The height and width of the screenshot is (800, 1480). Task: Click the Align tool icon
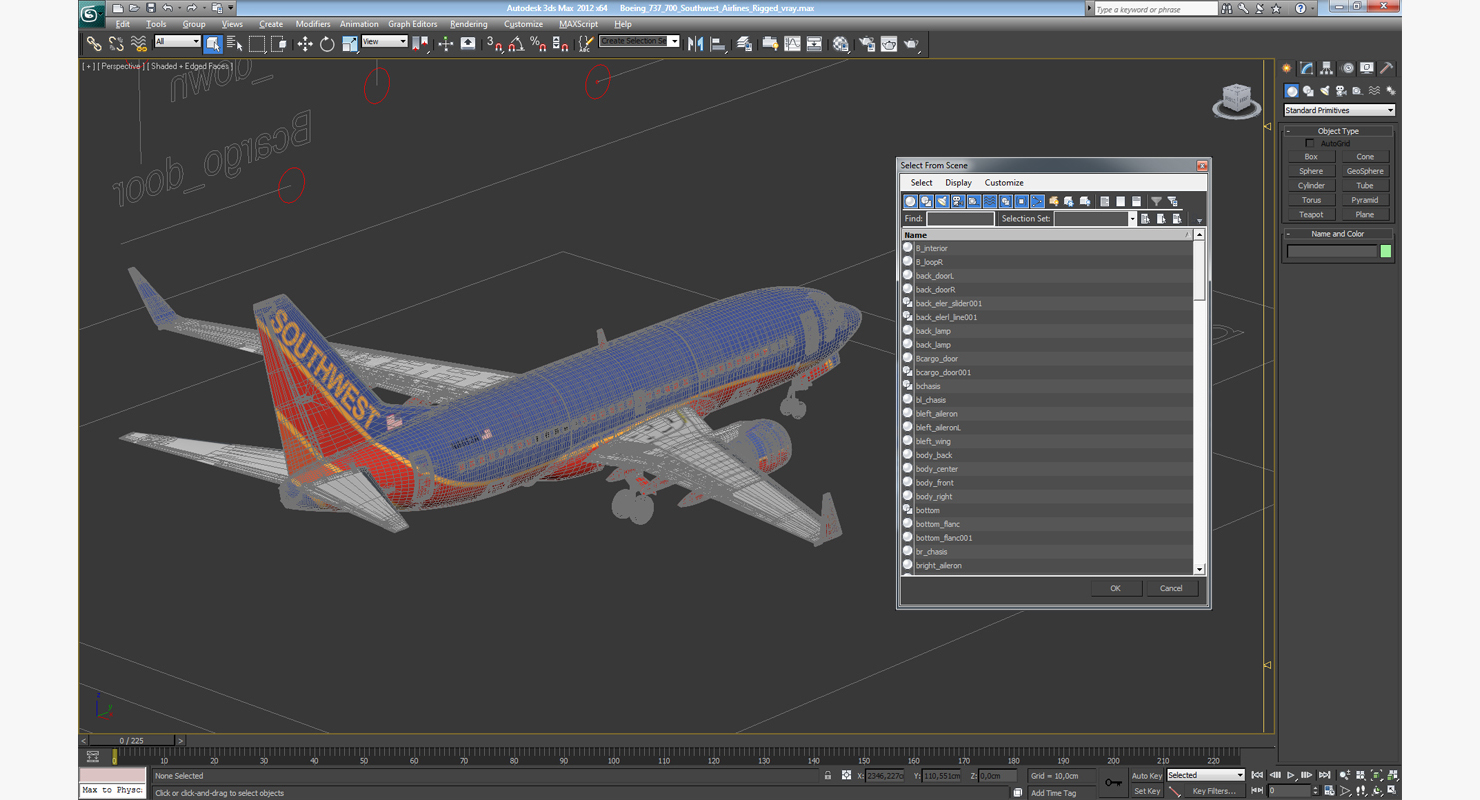pyautogui.click(x=718, y=44)
